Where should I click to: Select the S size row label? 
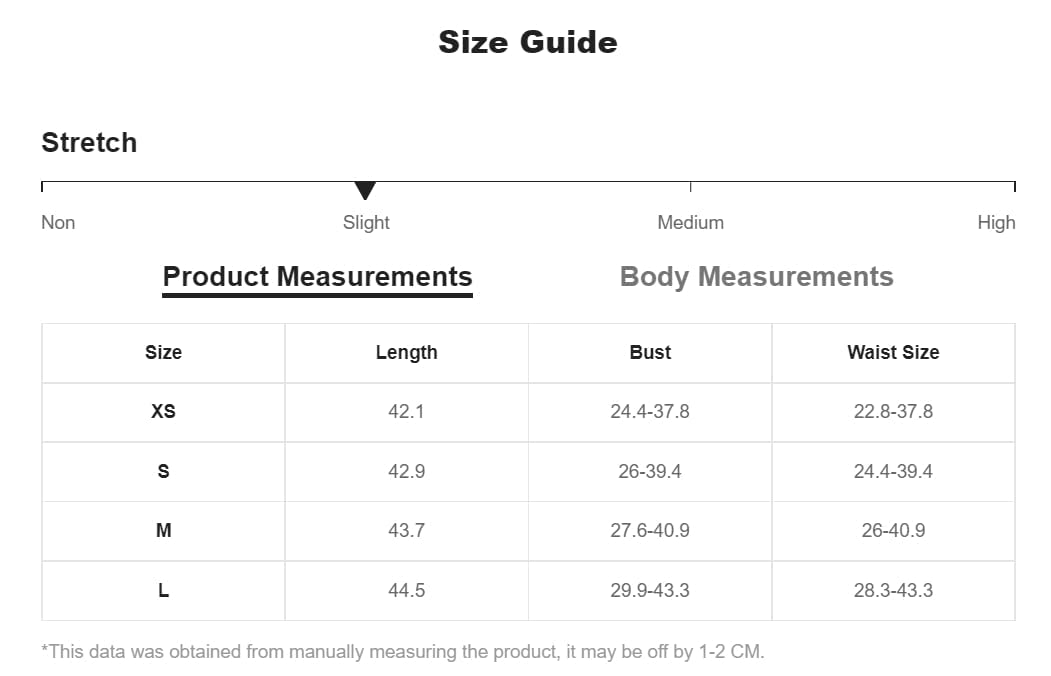164,472
